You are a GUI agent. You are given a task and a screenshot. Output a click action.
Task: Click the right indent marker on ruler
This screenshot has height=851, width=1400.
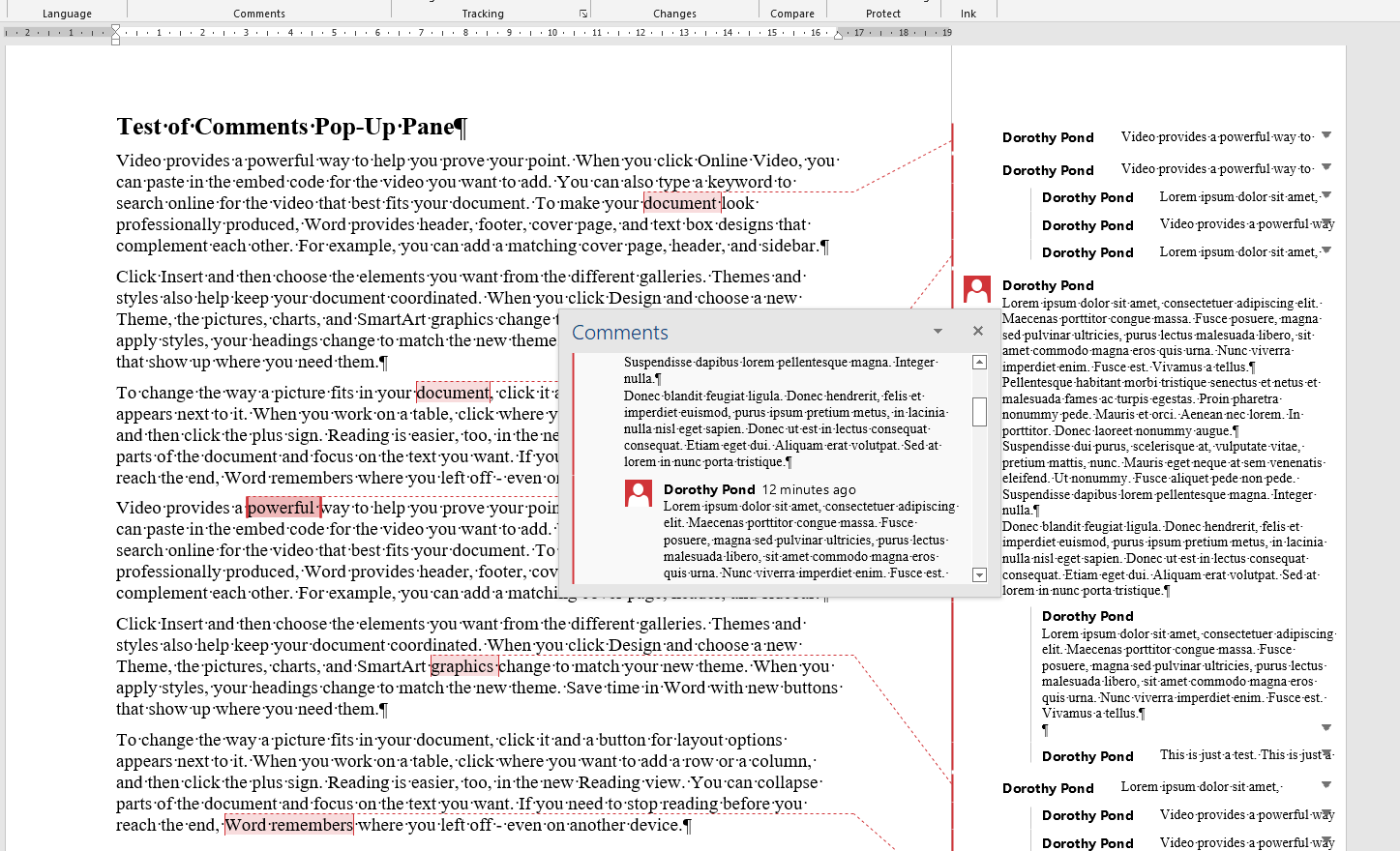click(838, 35)
